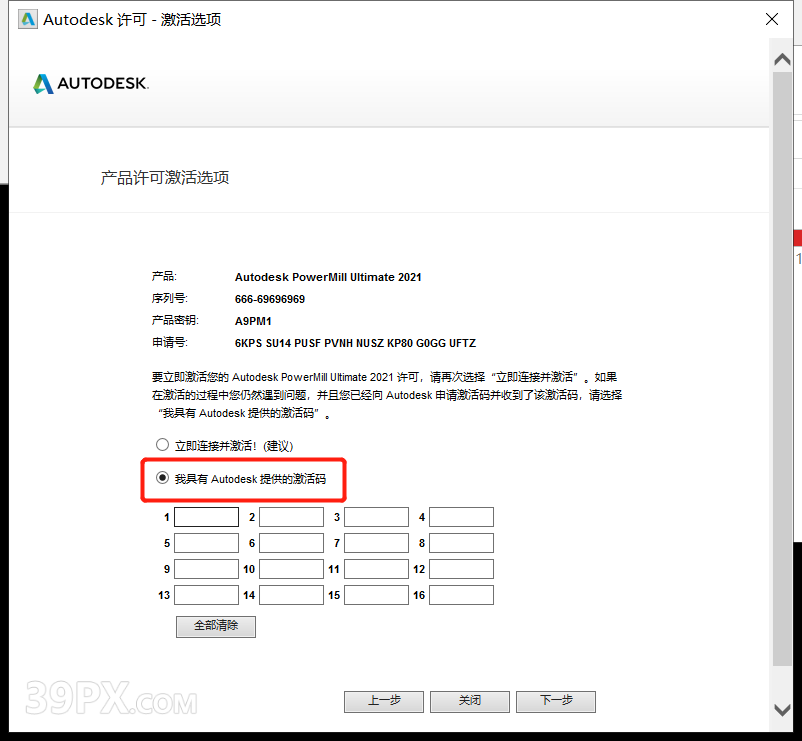Click the scrollbar down arrow

782,710
